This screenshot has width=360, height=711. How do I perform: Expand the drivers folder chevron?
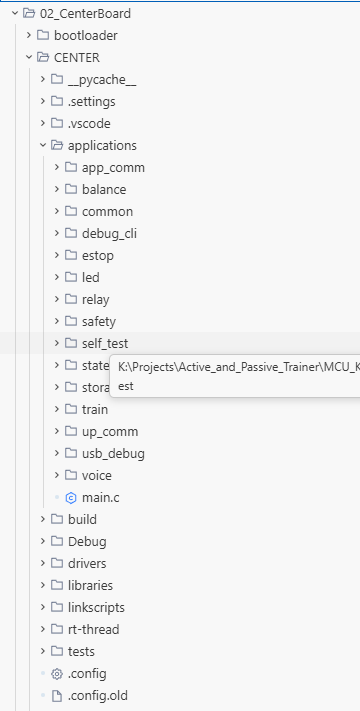coord(43,563)
